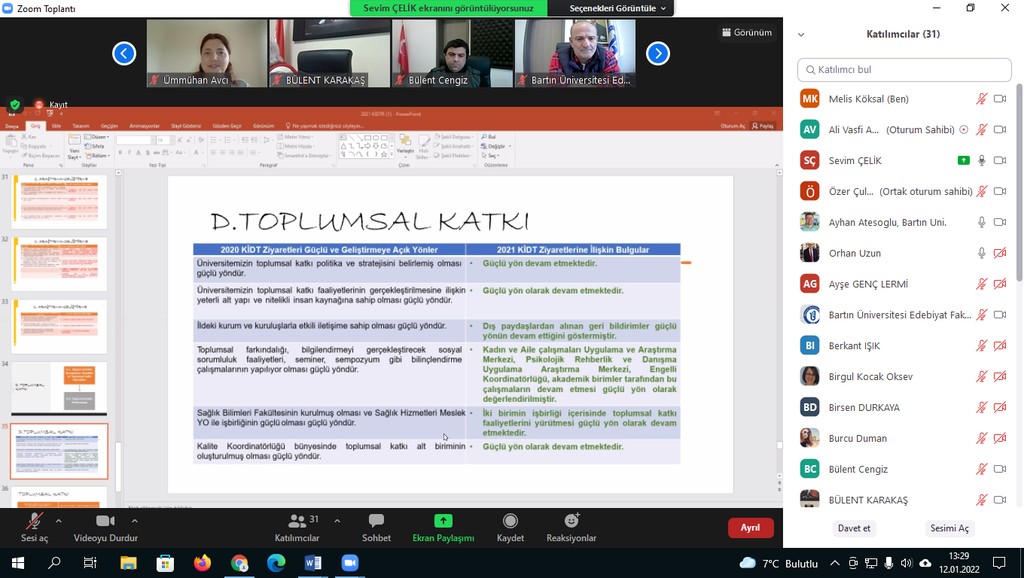Open the Katılımcılar participants panel icon

click(x=297, y=522)
